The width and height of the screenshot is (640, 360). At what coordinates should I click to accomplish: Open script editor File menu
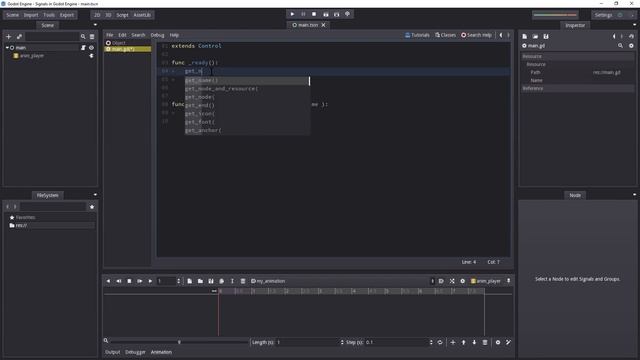click(110, 35)
